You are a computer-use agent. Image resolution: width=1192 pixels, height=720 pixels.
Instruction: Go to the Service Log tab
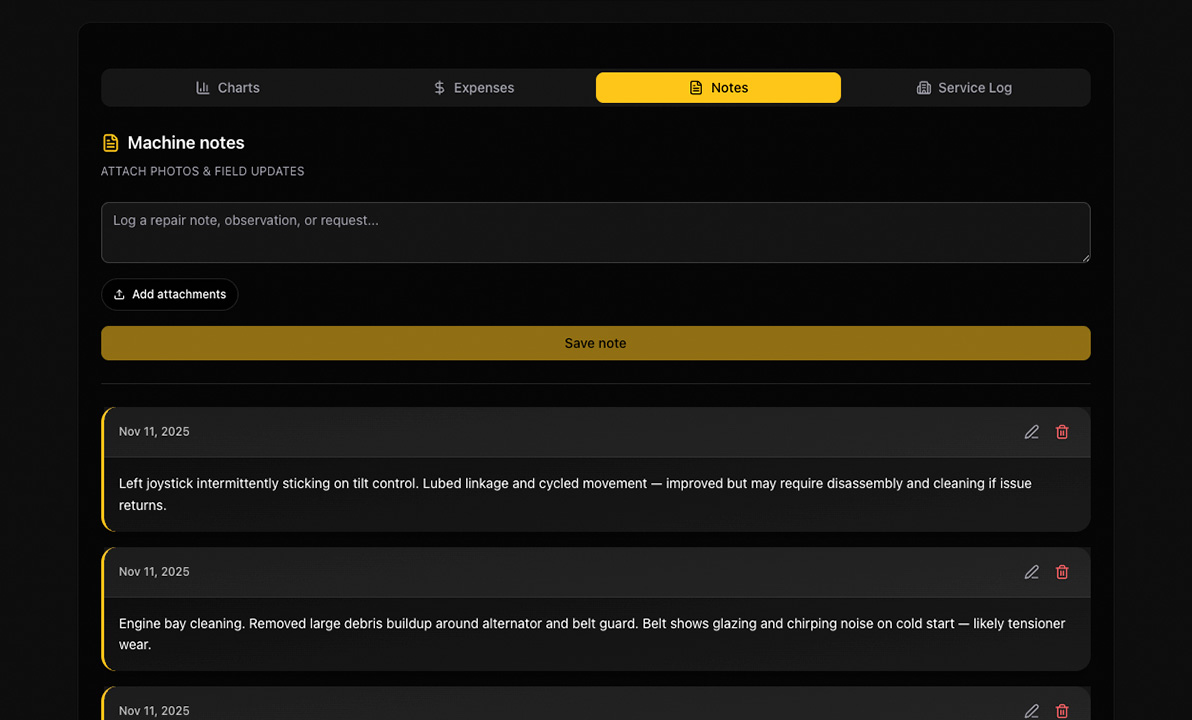pos(964,88)
